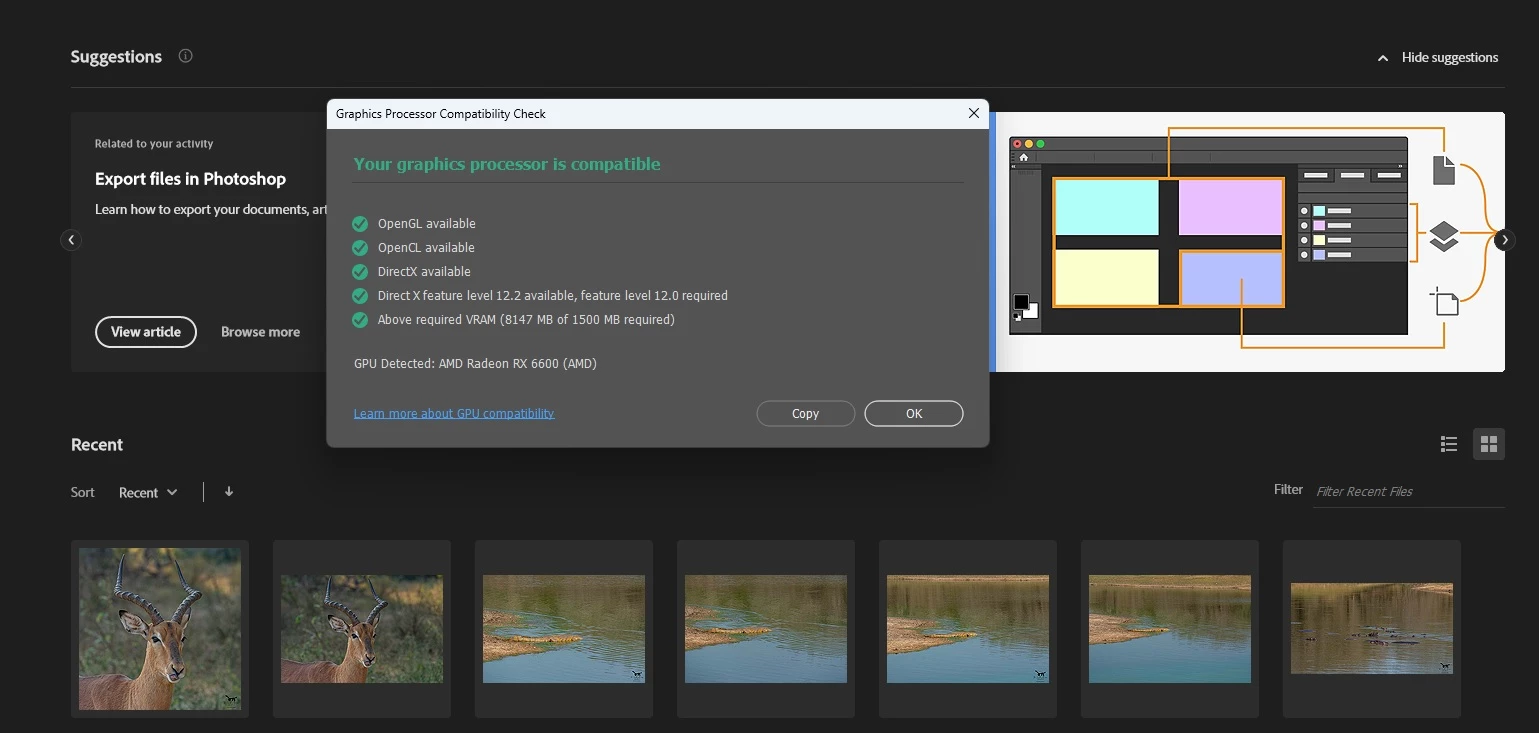The image size is (1539, 734).
Task: Open the Recent sort dropdown
Action: coord(148,492)
